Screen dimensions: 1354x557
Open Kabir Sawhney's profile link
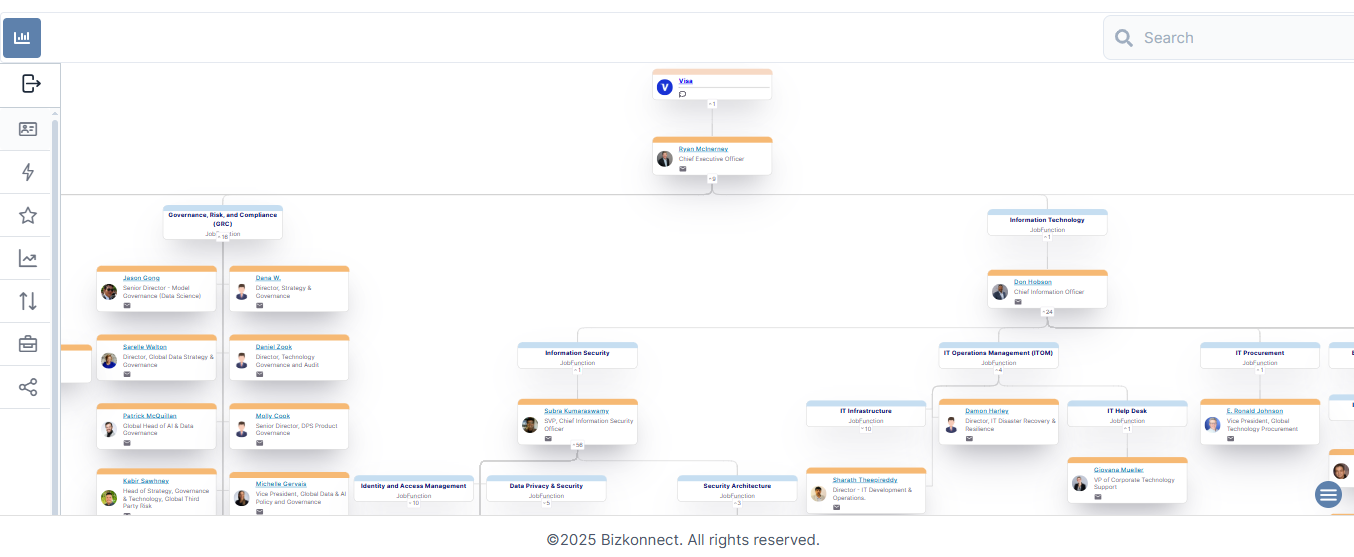tap(146, 481)
